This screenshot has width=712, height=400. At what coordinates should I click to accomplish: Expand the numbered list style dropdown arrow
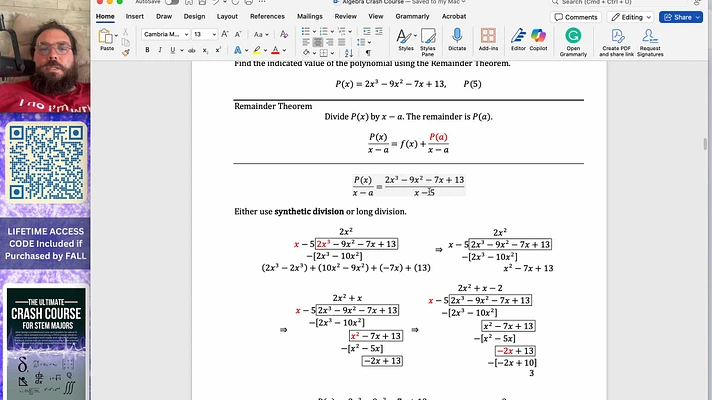coord(332,31)
